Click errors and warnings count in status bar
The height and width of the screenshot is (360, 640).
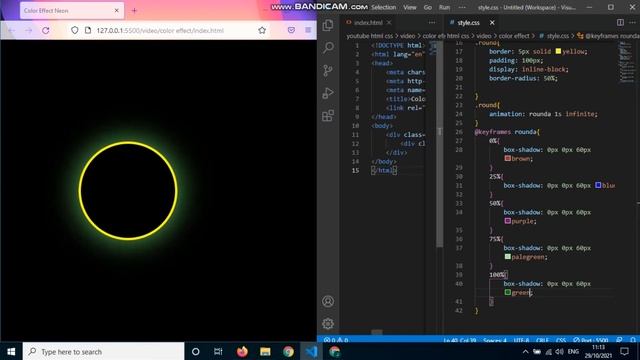(336, 340)
